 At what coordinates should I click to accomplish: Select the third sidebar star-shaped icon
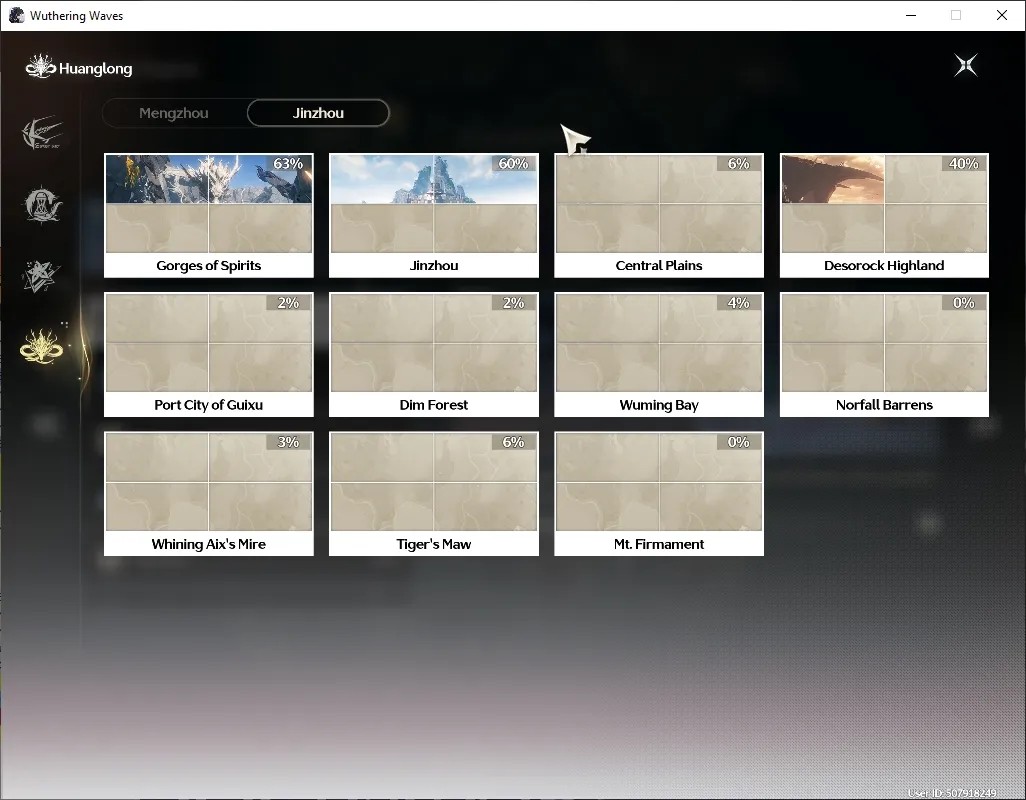coord(41,276)
